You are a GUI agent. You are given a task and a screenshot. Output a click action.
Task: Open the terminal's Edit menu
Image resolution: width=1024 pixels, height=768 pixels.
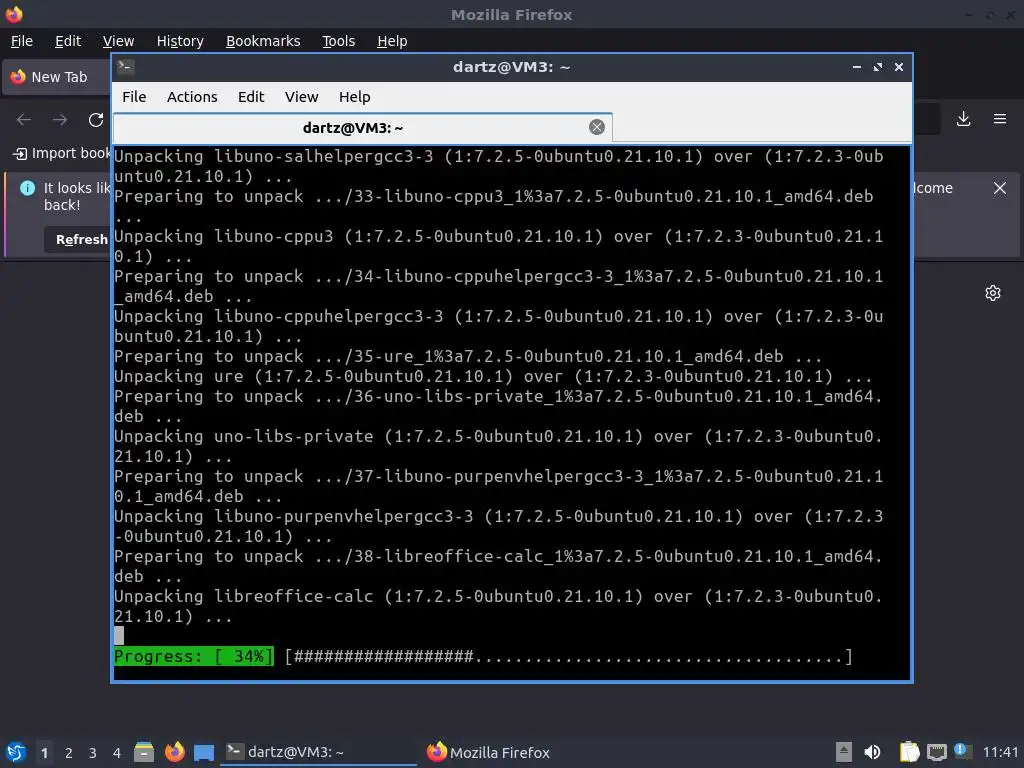pyautogui.click(x=251, y=97)
